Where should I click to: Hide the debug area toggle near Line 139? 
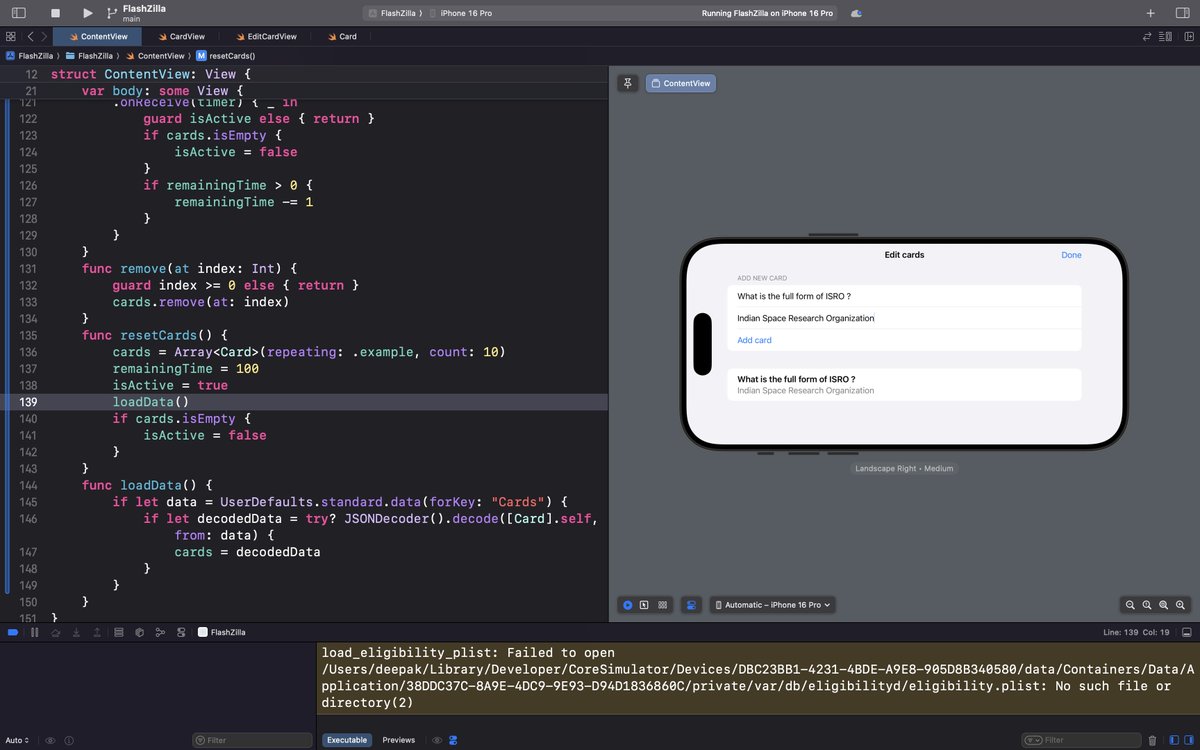(1187, 632)
